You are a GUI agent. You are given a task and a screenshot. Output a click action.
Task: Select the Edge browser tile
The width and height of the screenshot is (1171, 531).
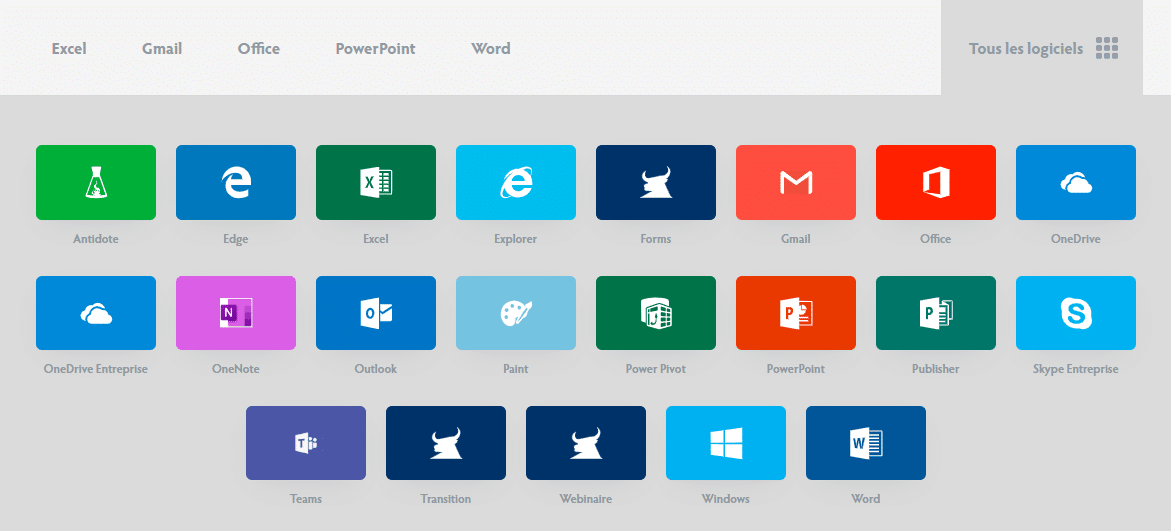(236, 182)
